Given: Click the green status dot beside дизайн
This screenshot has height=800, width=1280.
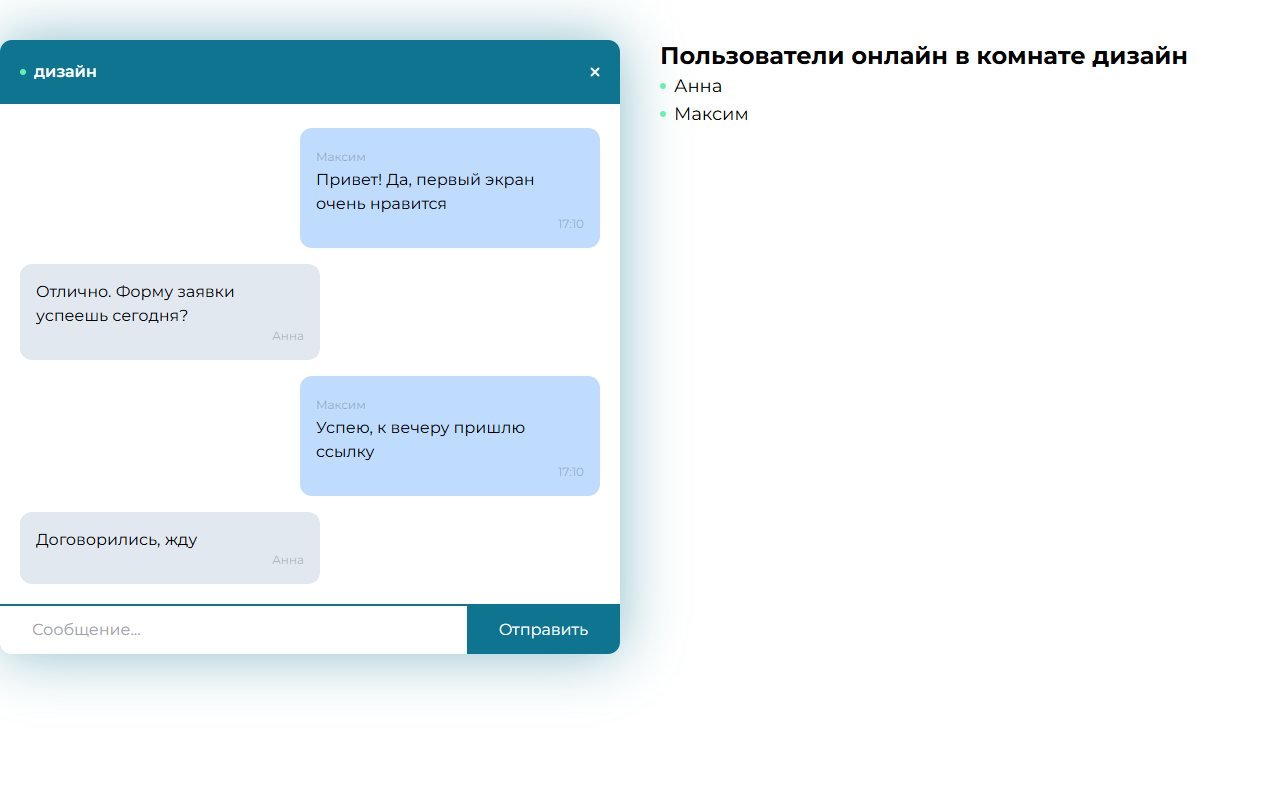Looking at the screenshot, I should pos(23,72).
